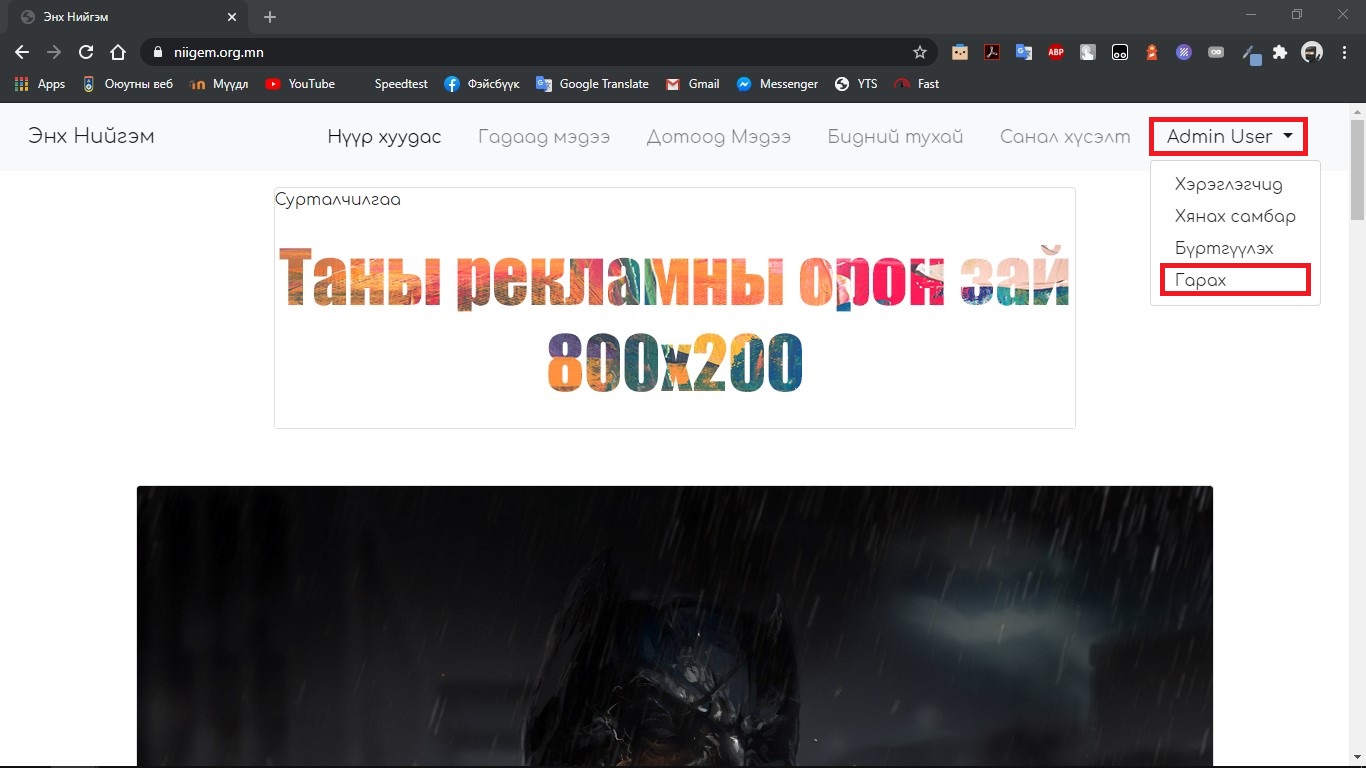Click the Google Translate extension icon
This screenshot has width=1366, height=768.
click(x=1023, y=52)
